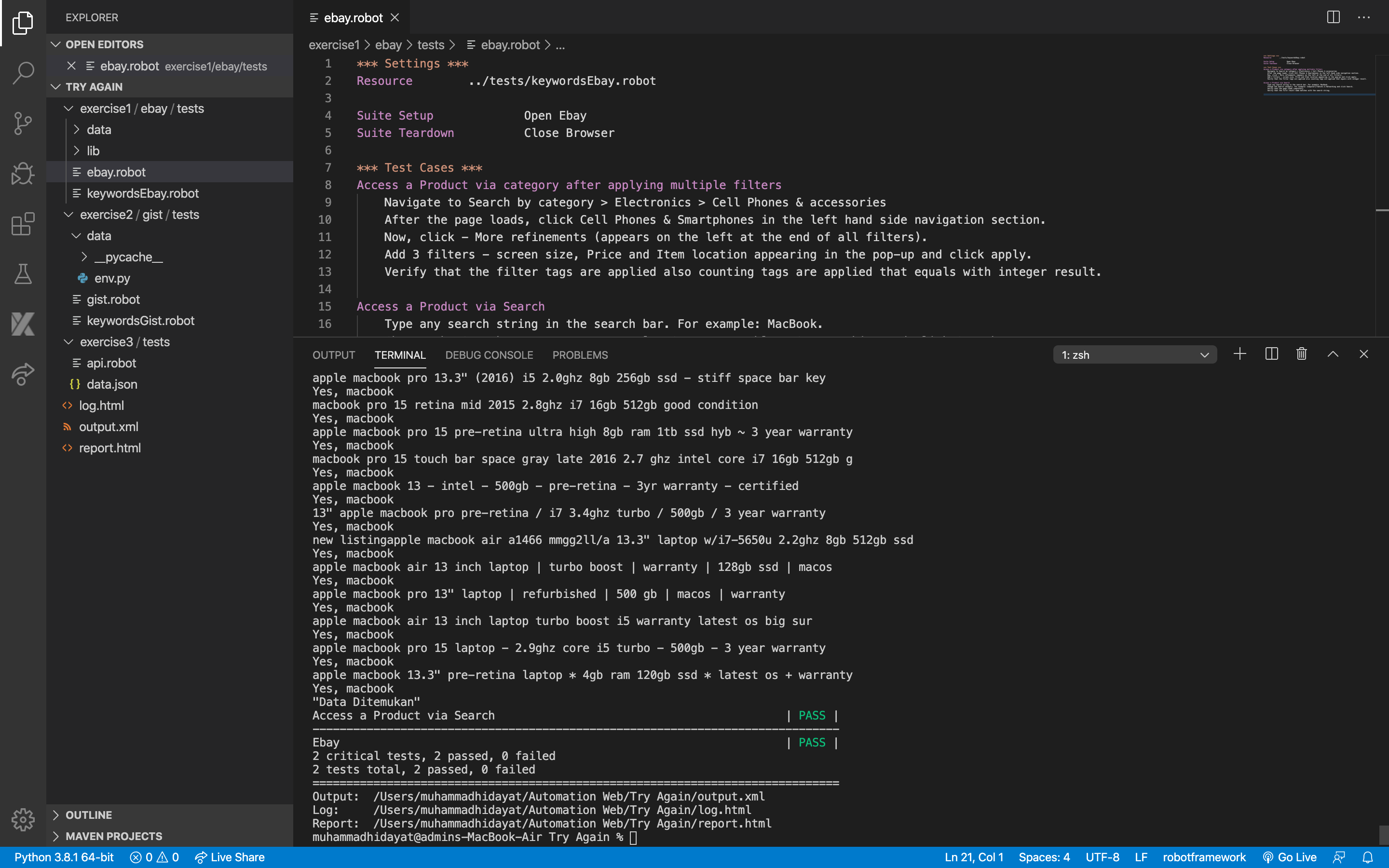Open the Manage gear icon
The height and width of the screenshot is (868, 1389).
coord(23,819)
